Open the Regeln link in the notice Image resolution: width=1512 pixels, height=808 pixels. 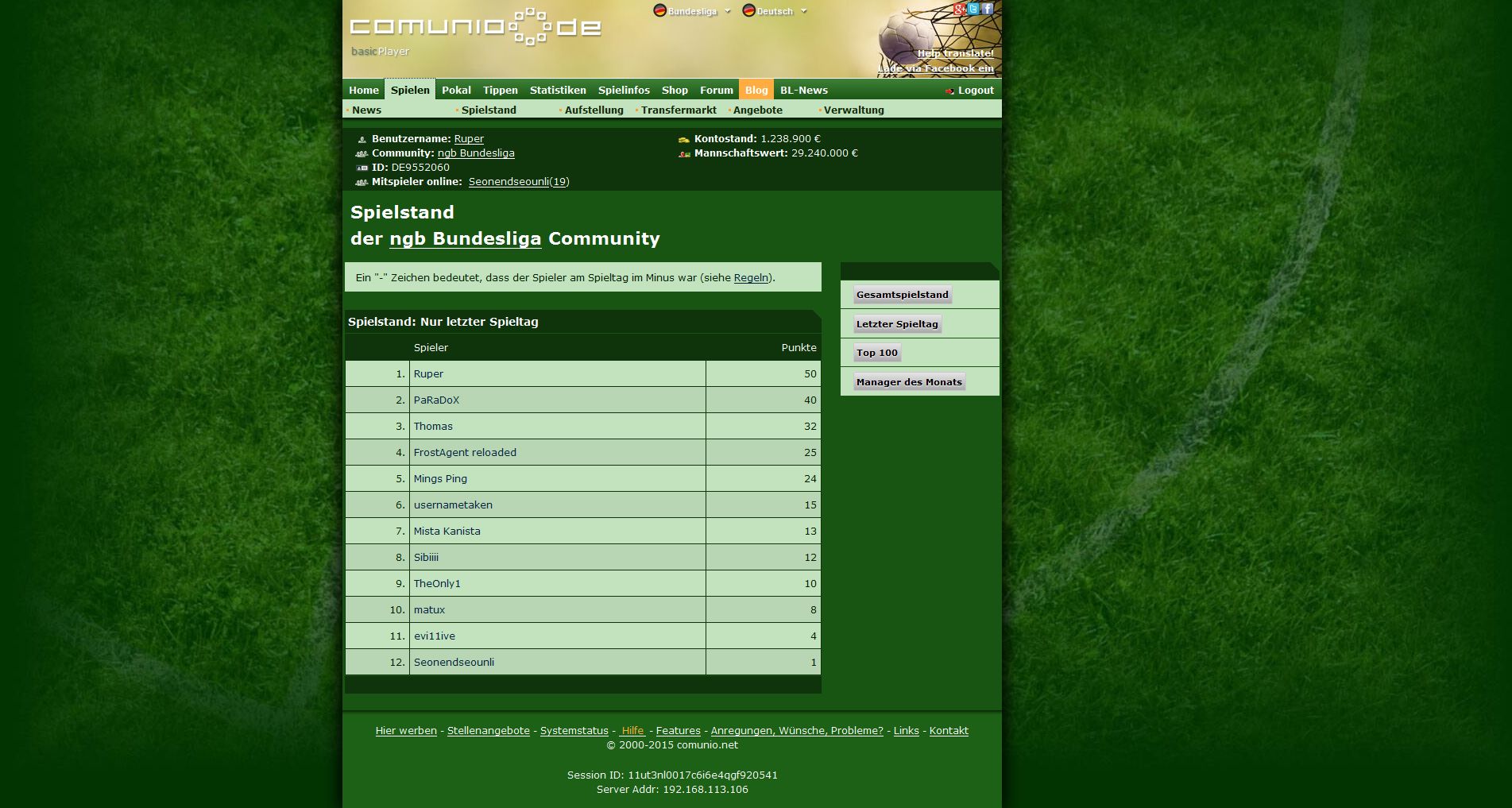tap(751, 277)
